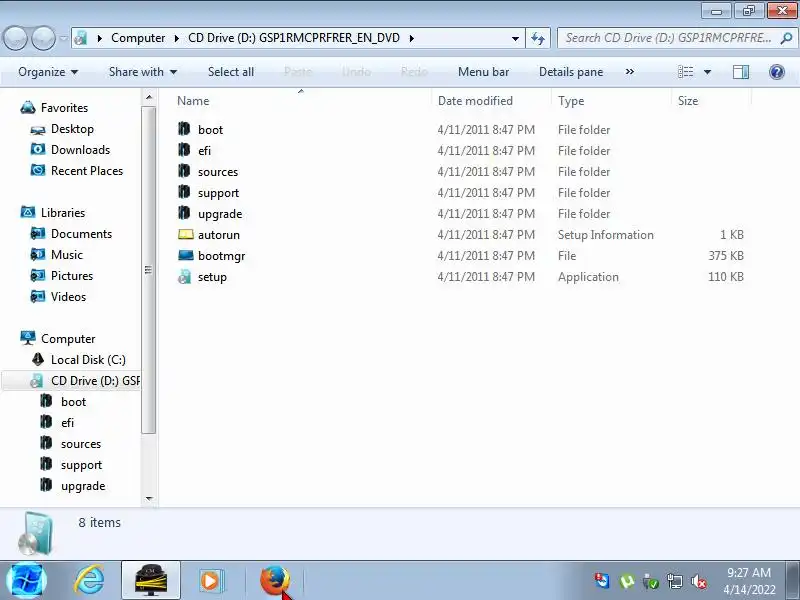Click the Back navigation button
The width and height of the screenshot is (800, 600).
[15, 38]
